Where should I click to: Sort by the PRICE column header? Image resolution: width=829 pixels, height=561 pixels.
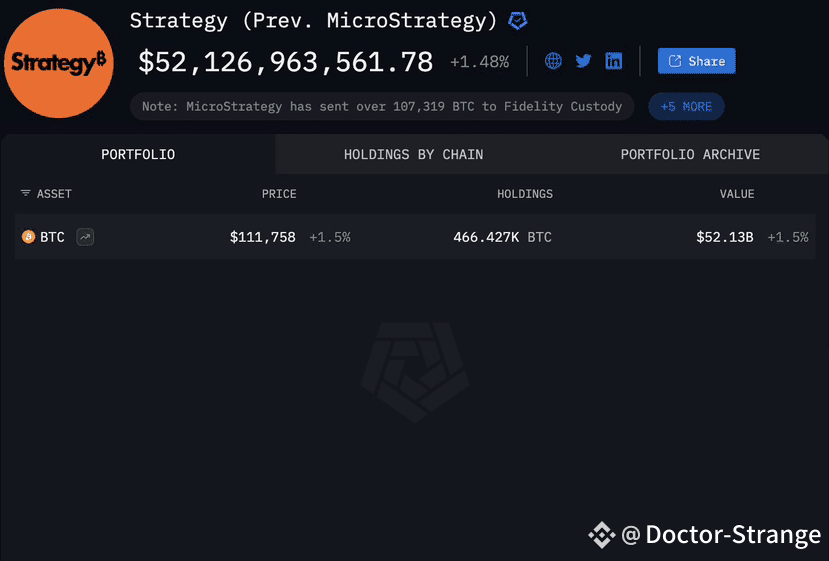click(x=279, y=194)
